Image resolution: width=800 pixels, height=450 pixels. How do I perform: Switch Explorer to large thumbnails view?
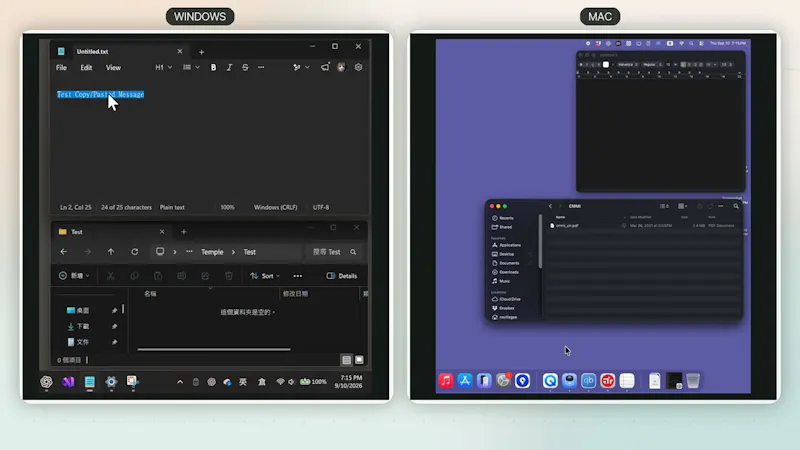[359, 360]
